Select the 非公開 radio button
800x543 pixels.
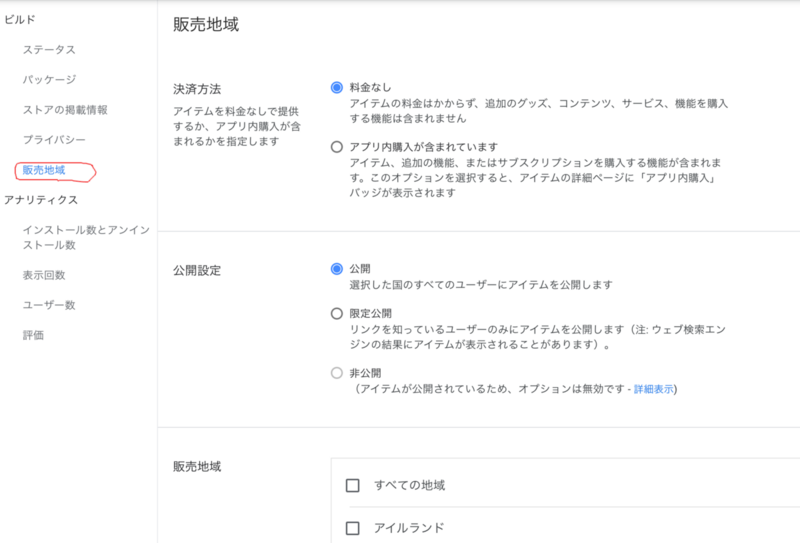click(337, 373)
